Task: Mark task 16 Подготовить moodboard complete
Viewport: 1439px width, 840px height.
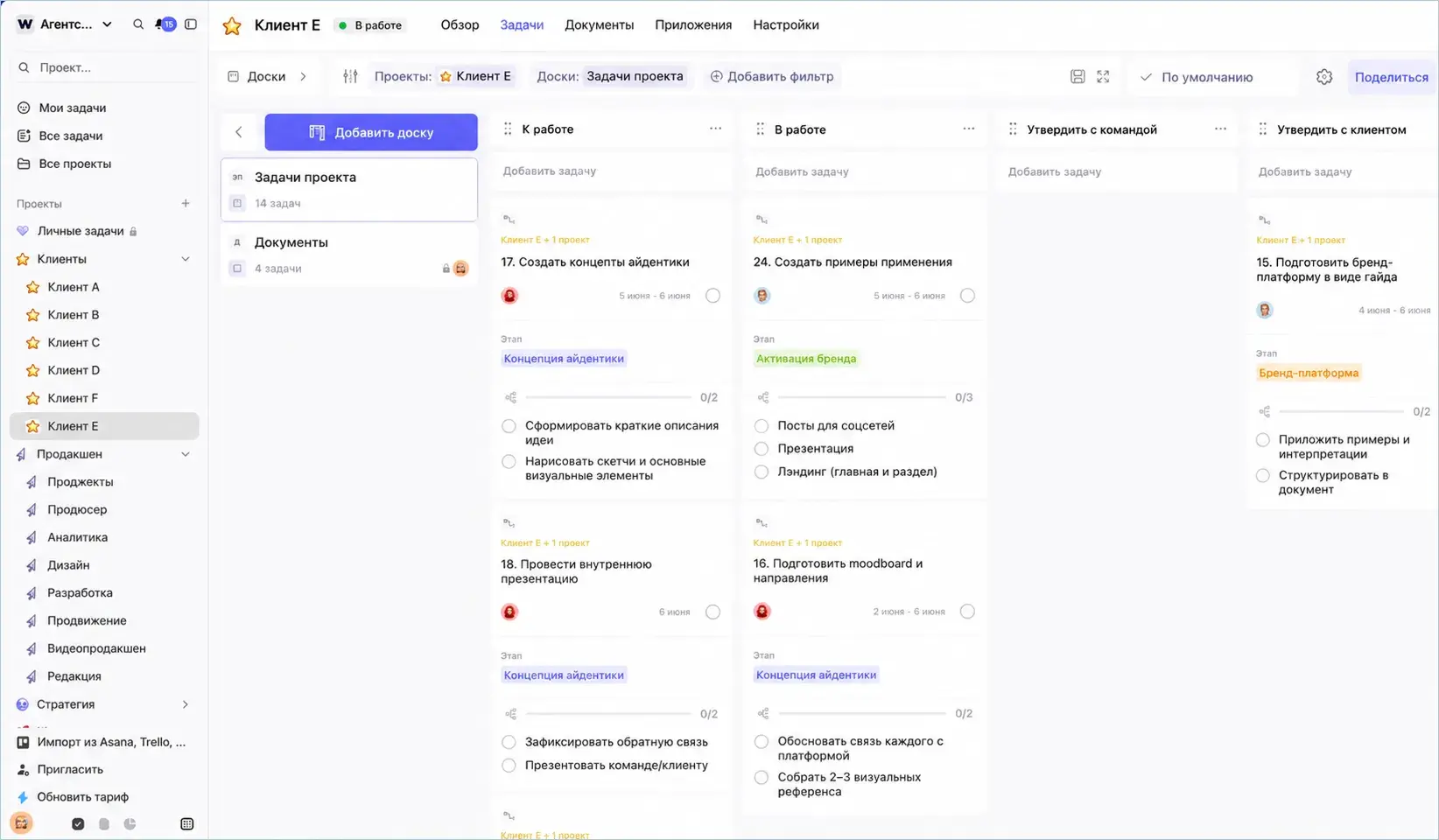Action: coord(967,612)
